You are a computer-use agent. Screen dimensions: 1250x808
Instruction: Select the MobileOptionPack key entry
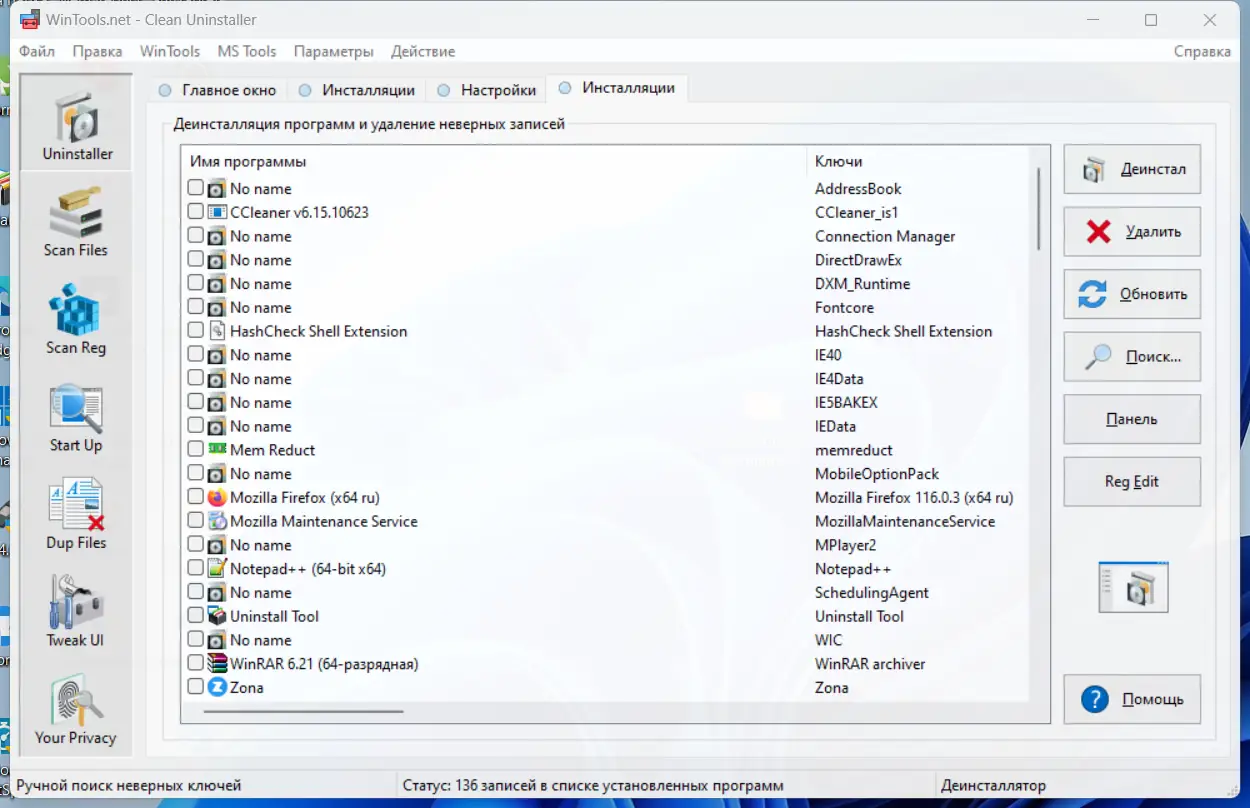coord(877,474)
